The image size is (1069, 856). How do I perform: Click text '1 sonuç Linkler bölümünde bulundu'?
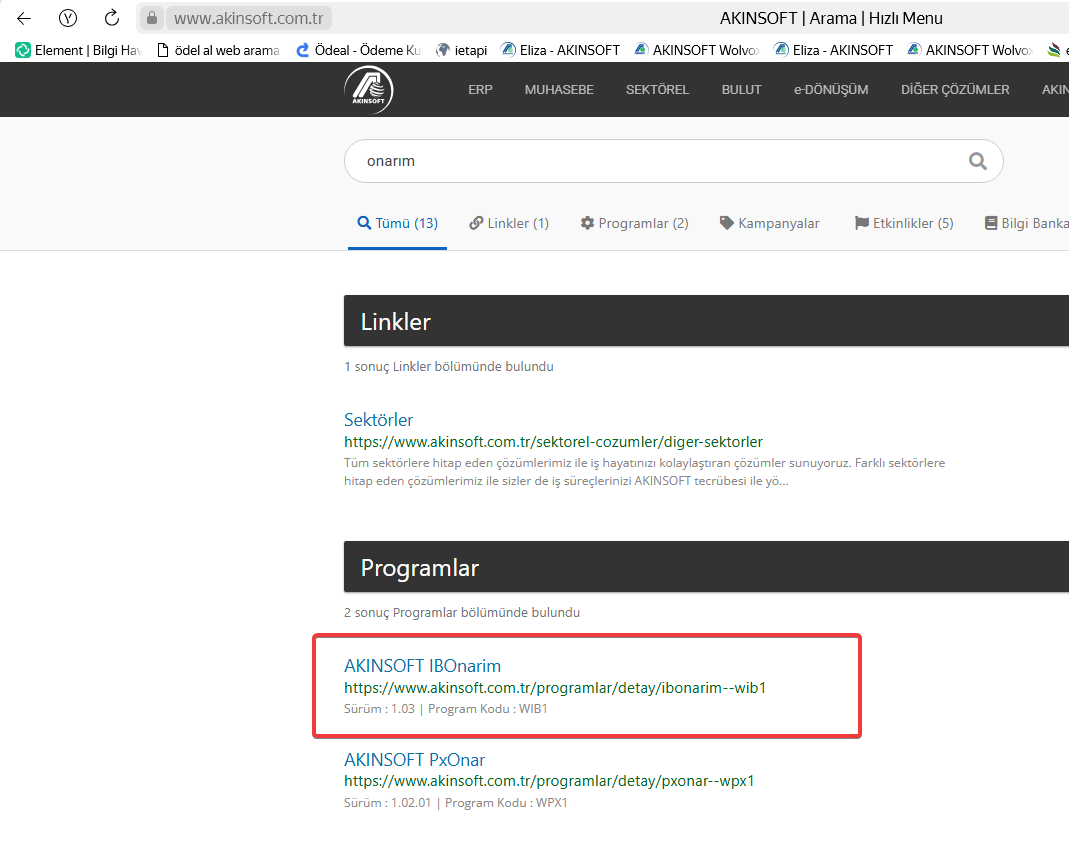(449, 367)
